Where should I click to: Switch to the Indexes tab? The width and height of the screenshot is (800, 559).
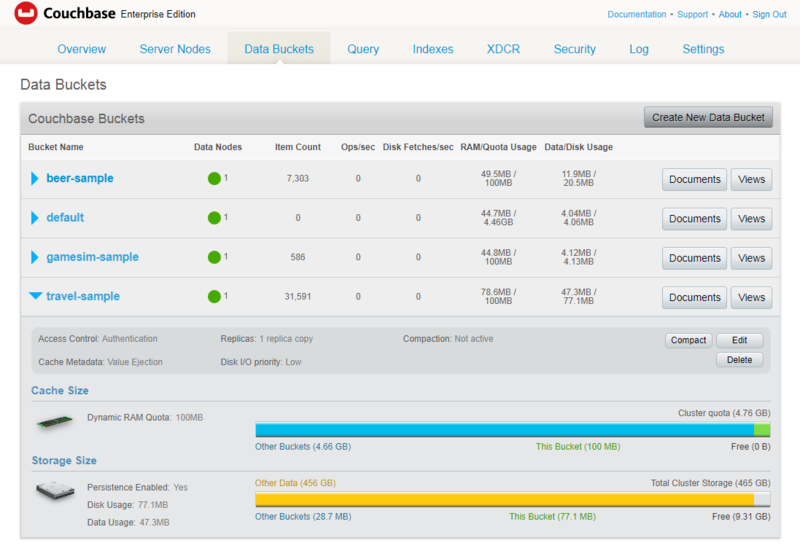tap(433, 49)
